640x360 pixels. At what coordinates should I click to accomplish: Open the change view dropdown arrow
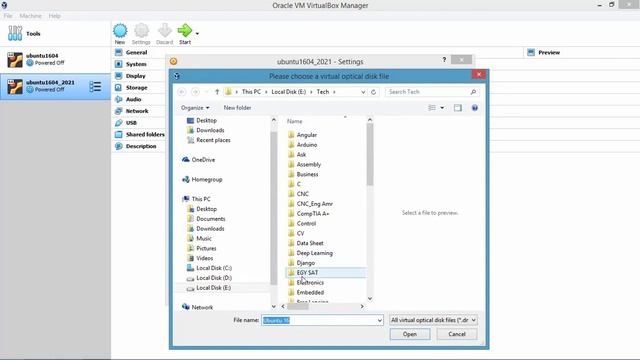click(442, 108)
